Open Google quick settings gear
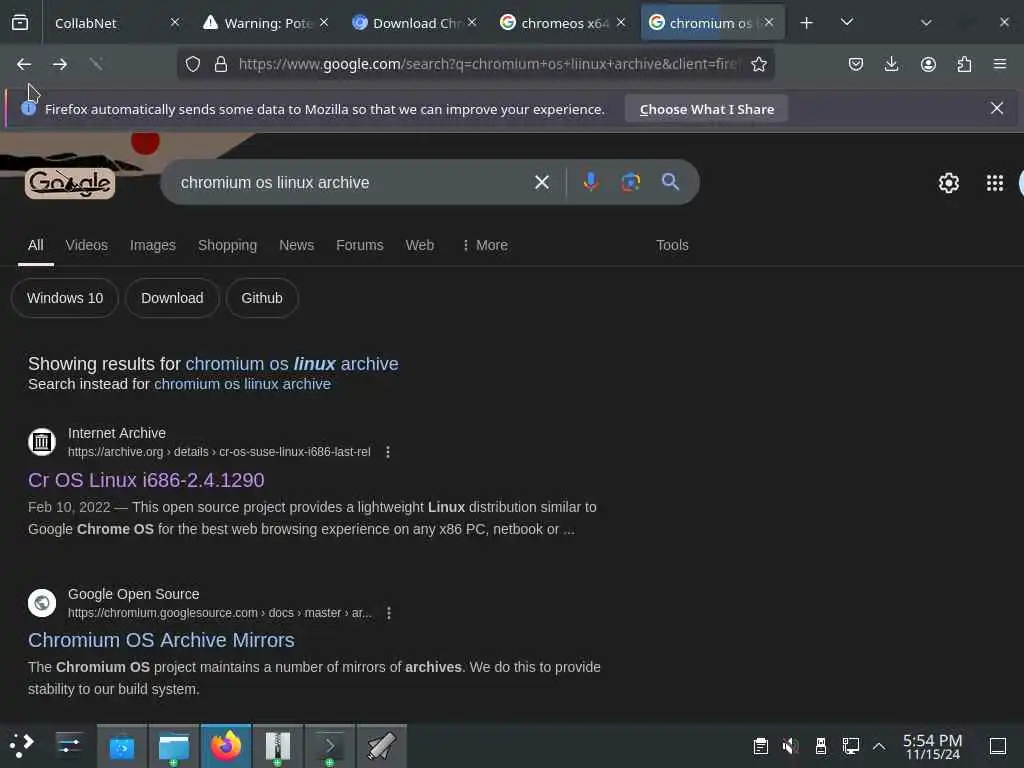This screenshot has width=1024, height=768. 948,183
